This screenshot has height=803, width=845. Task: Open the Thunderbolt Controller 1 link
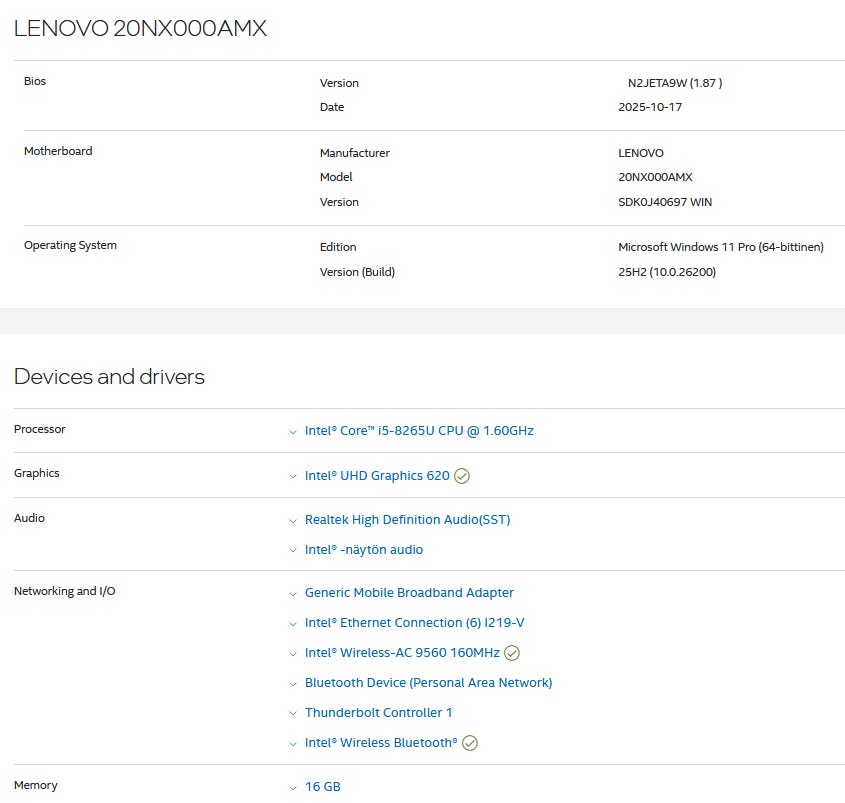(378, 713)
